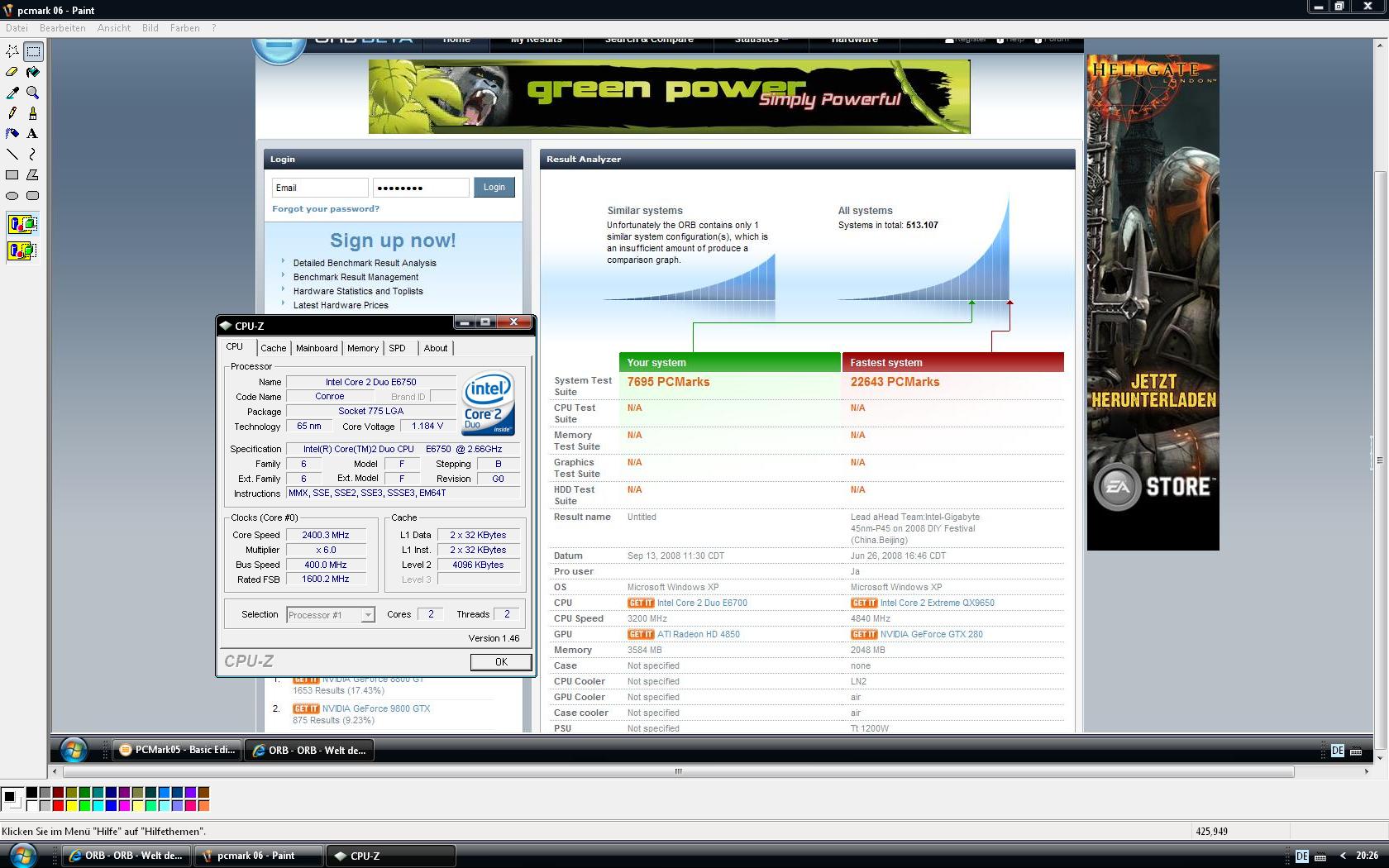The width and height of the screenshot is (1389, 868).
Task: Click the password input field
Action: click(421, 188)
